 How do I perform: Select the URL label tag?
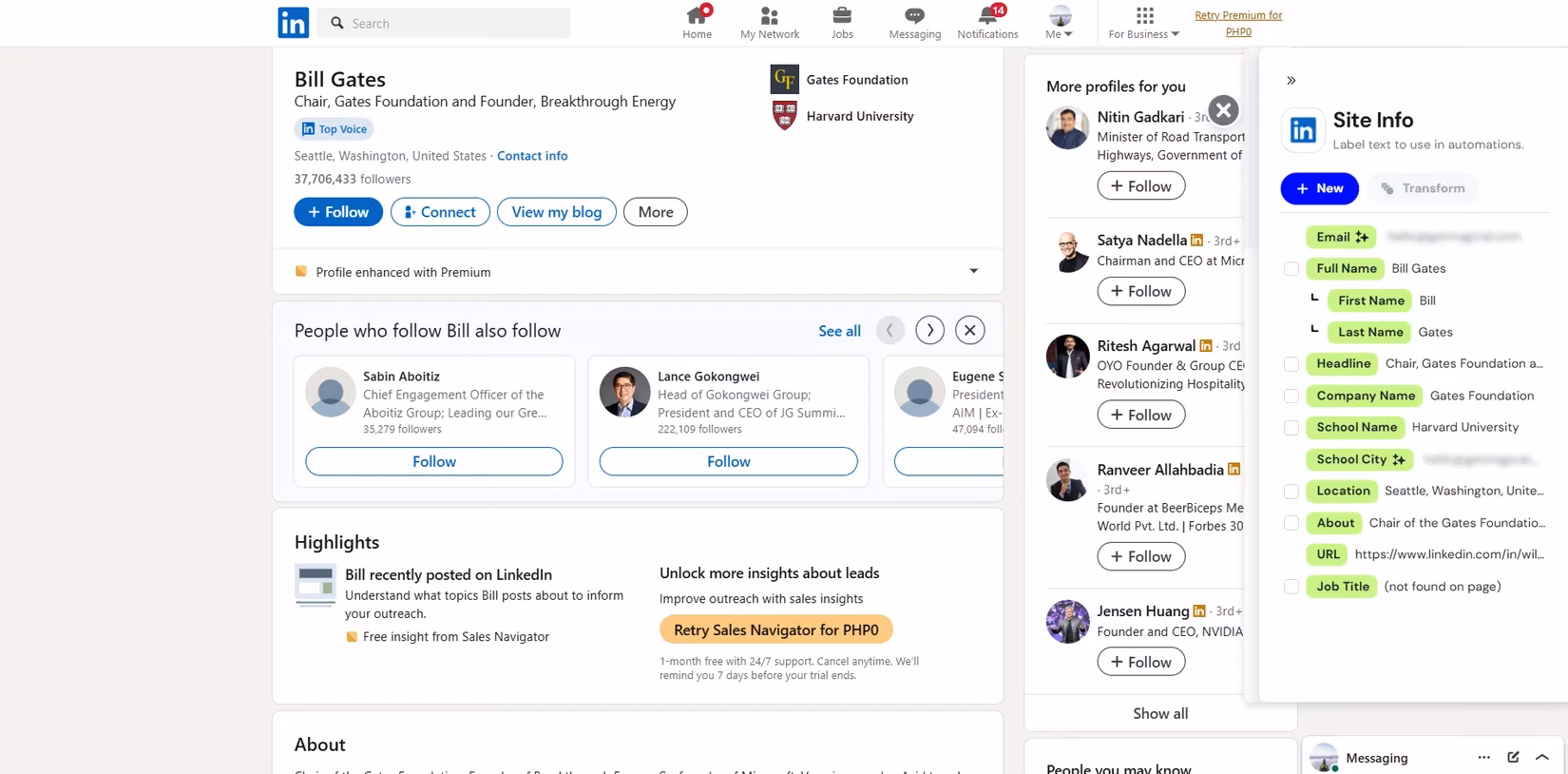(x=1328, y=554)
